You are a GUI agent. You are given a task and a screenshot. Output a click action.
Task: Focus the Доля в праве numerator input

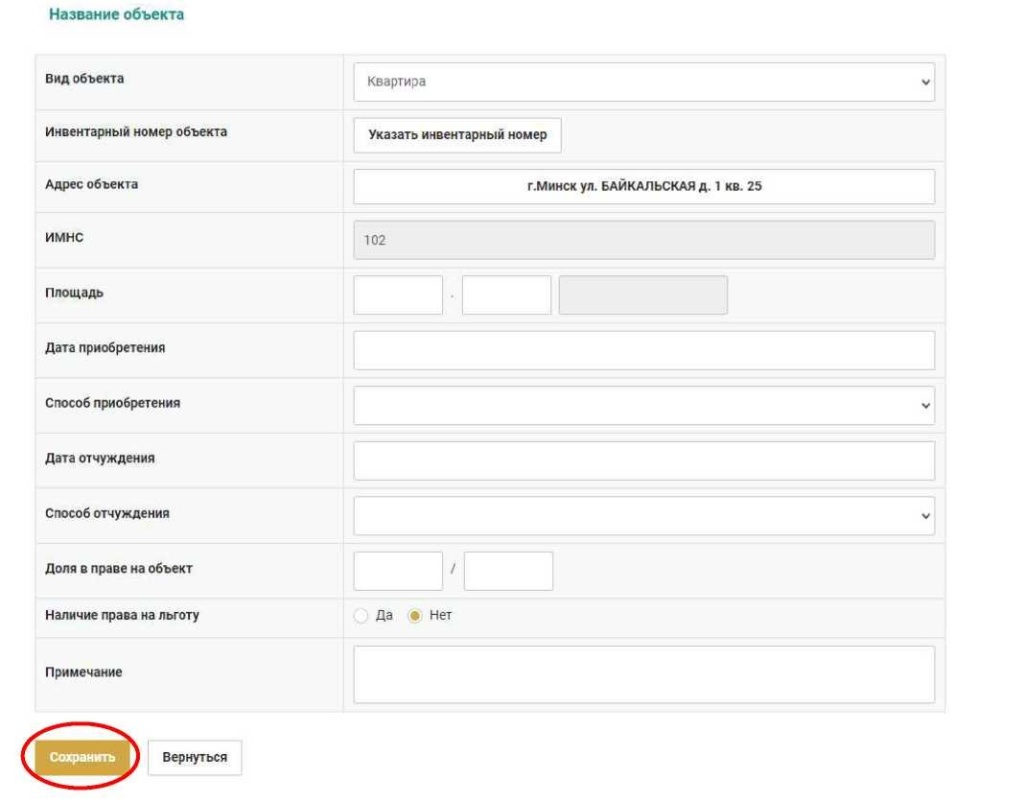(398, 571)
